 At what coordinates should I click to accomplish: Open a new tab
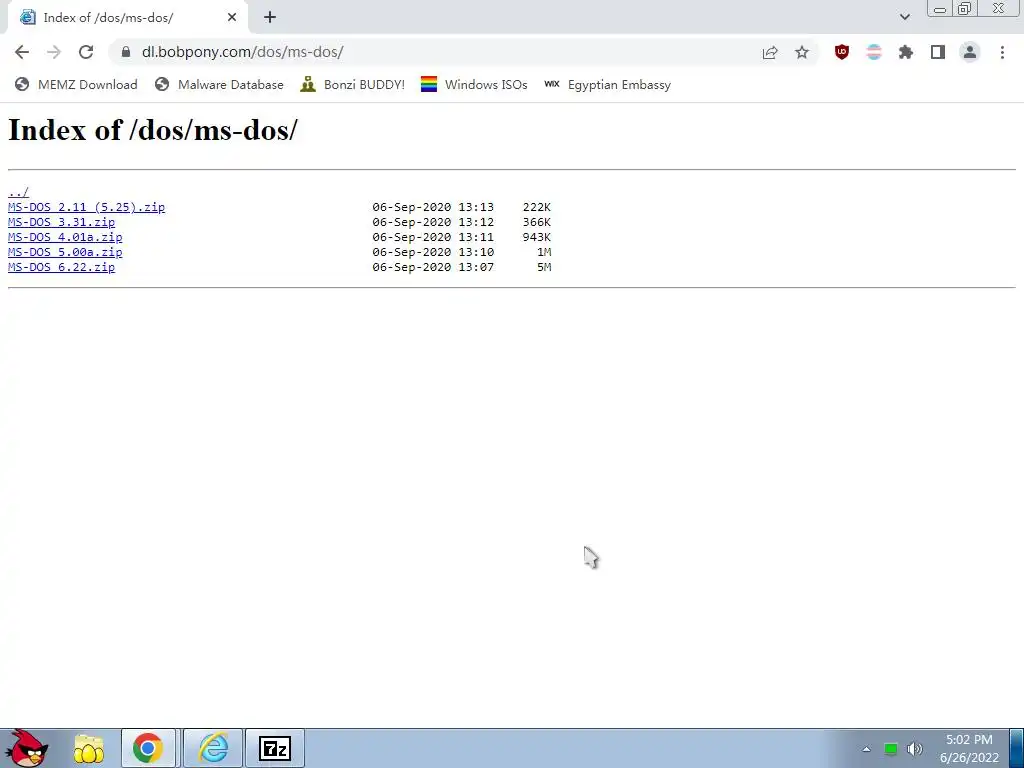[x=270, y=18]
